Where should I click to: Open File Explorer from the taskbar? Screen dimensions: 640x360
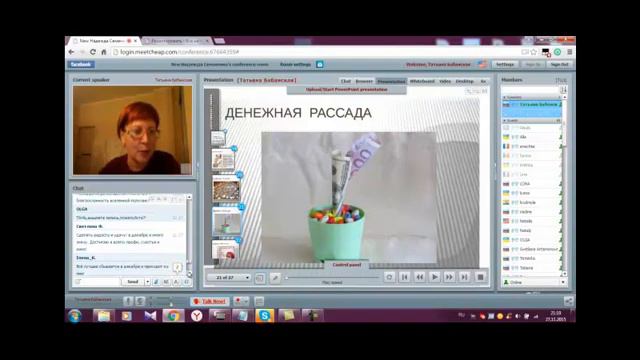103,316
